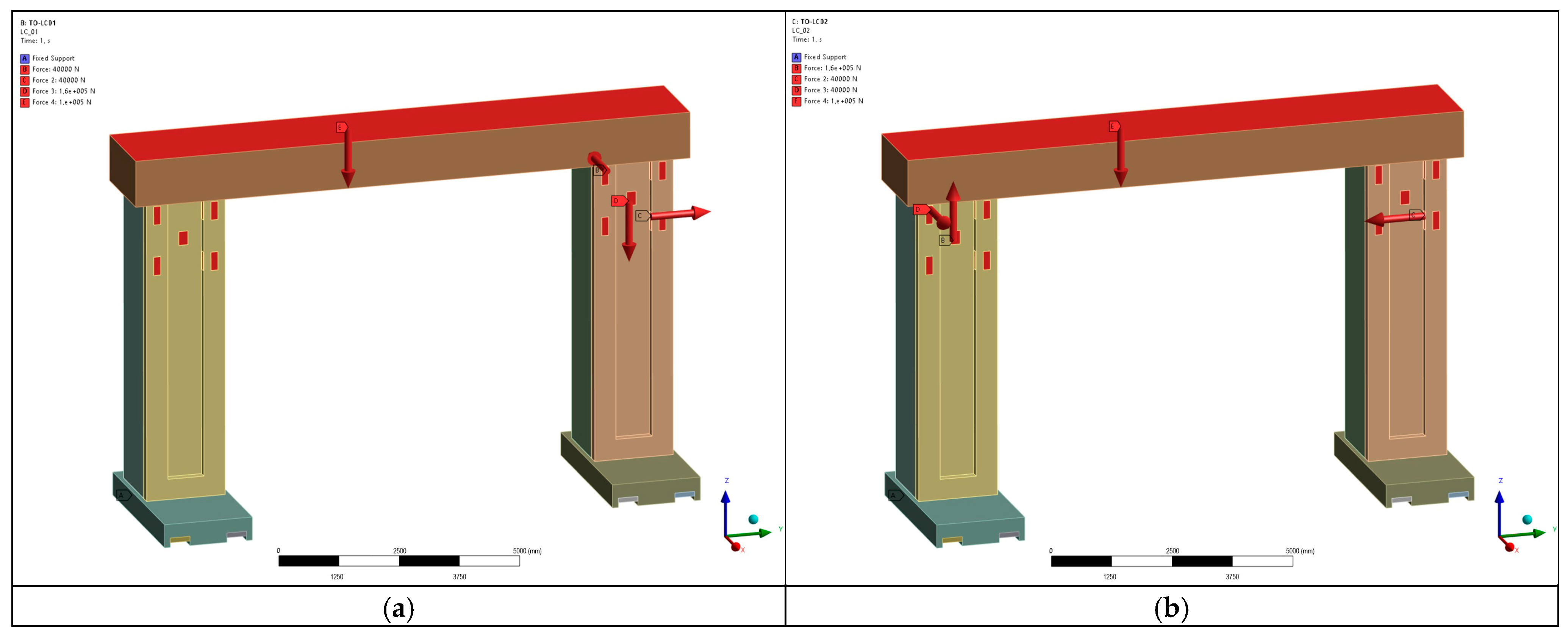Click the blue A Fixed Support legend icon in TO-LC01
1568x639 pixels.
[24, 58]
